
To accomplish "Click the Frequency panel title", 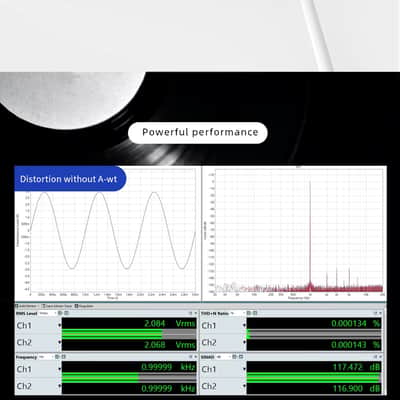I will tap(26, 357).
